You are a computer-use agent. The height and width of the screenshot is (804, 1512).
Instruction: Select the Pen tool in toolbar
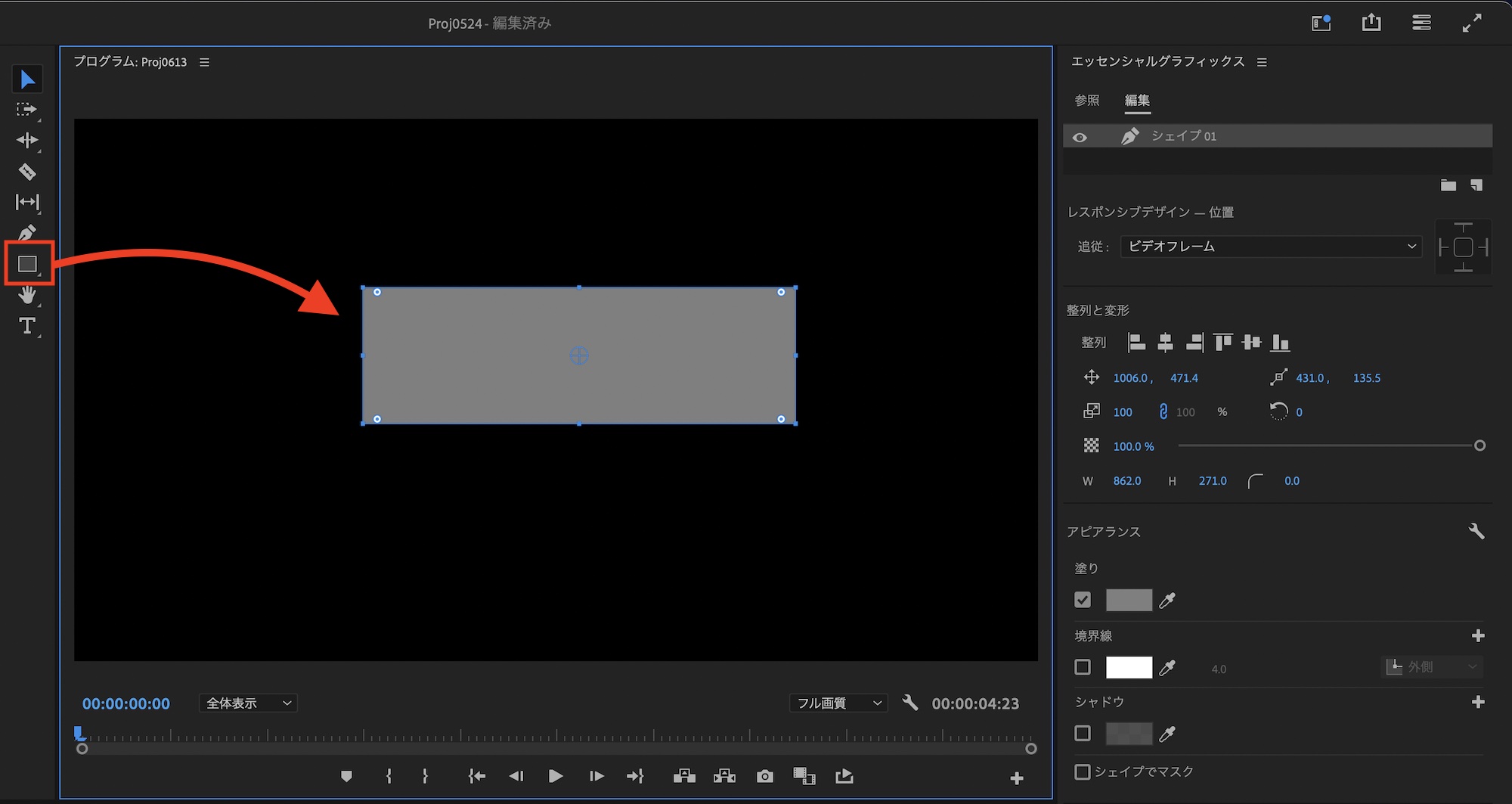tap(27, 232)
